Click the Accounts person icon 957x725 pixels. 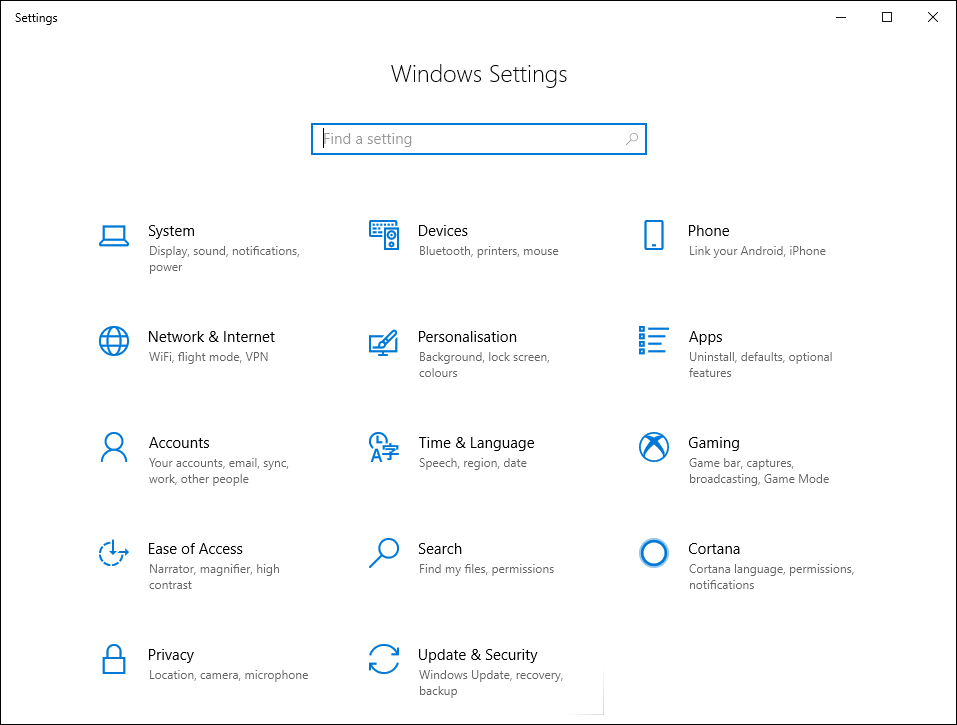pyautogui.click(x=114, y=447)
